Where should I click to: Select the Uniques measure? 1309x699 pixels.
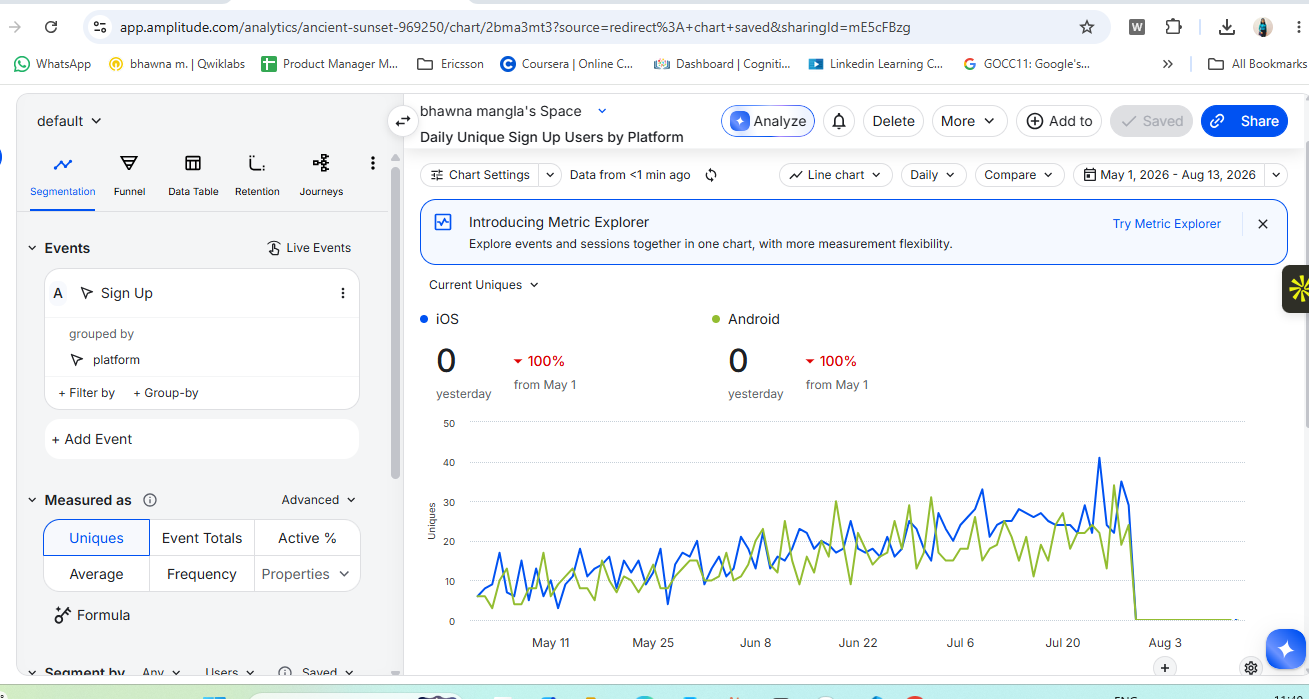pos(96,538)
